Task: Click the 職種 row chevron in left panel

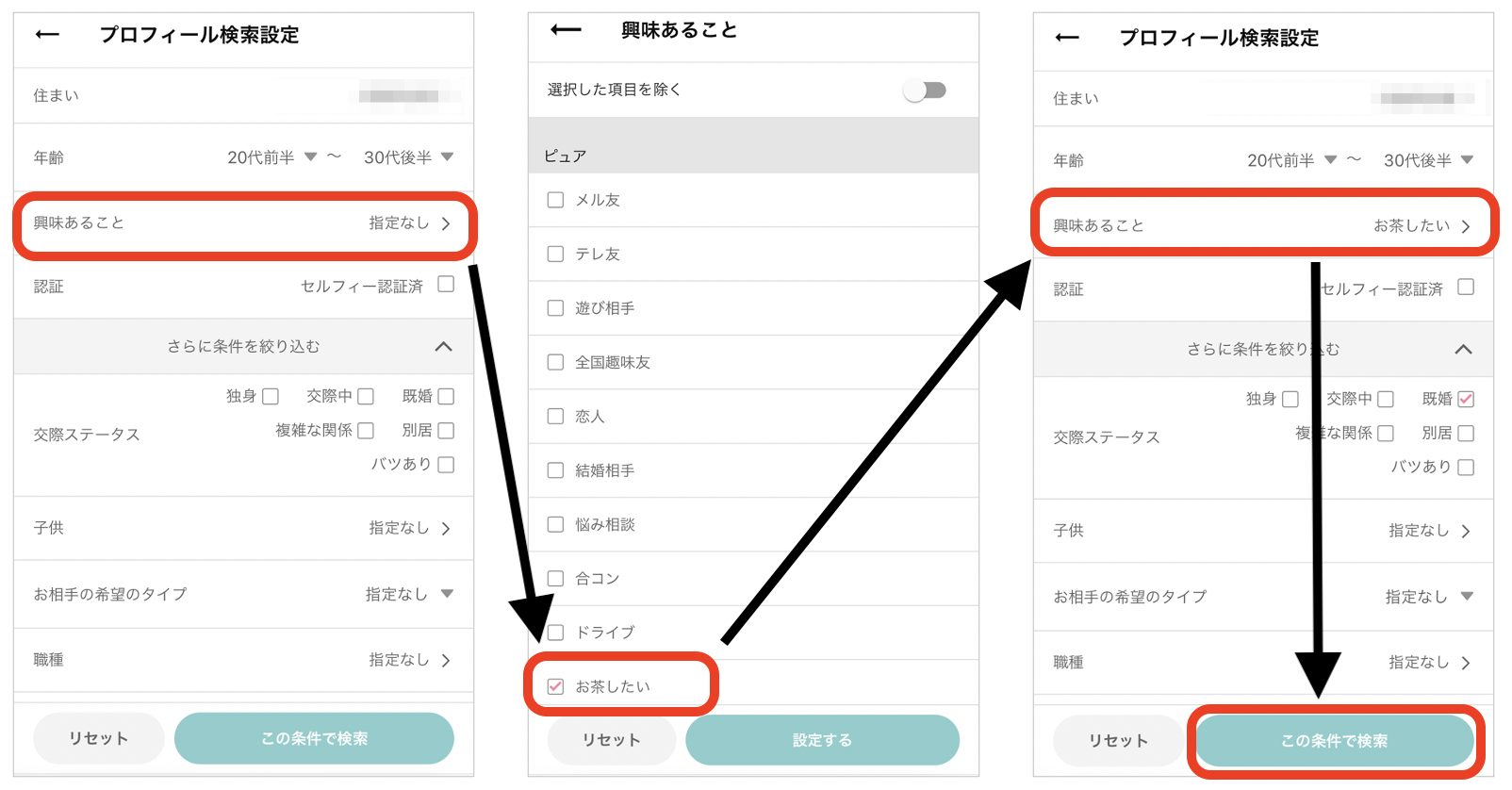Action: tap(446, 661)
